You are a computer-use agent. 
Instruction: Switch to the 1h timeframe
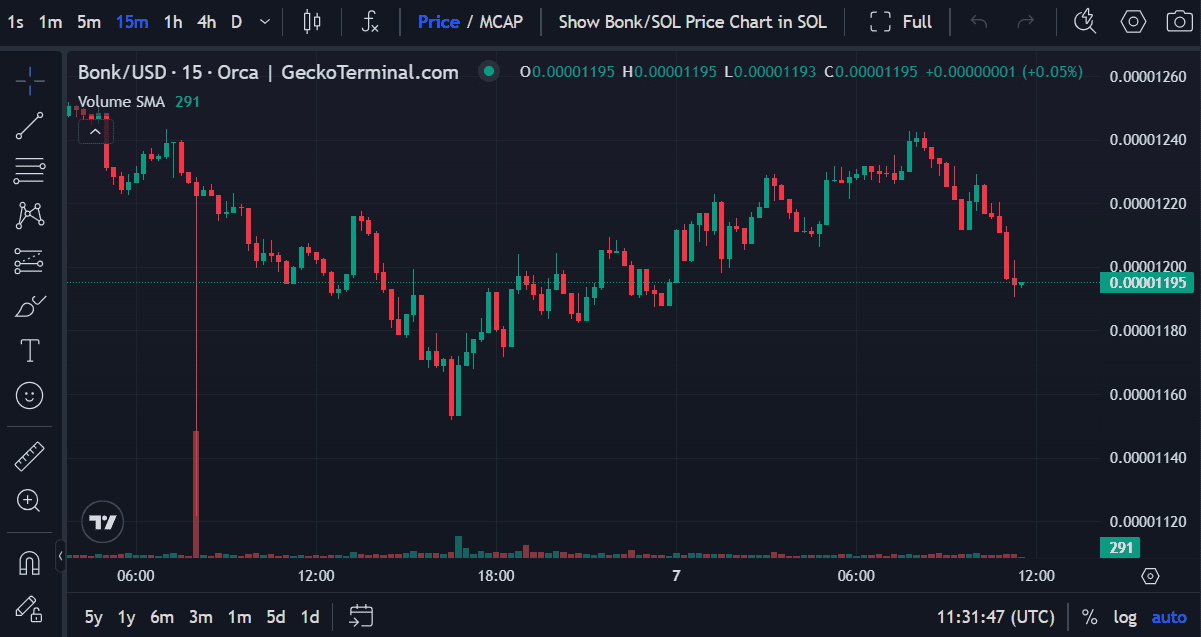coord(173,21)
